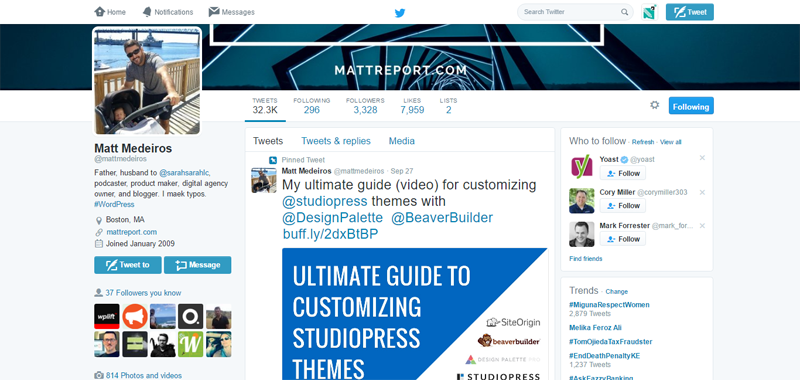Open the Followers 3,328 stat
The width and height of the screenshot is (800, 380).
tap(365, 106)
